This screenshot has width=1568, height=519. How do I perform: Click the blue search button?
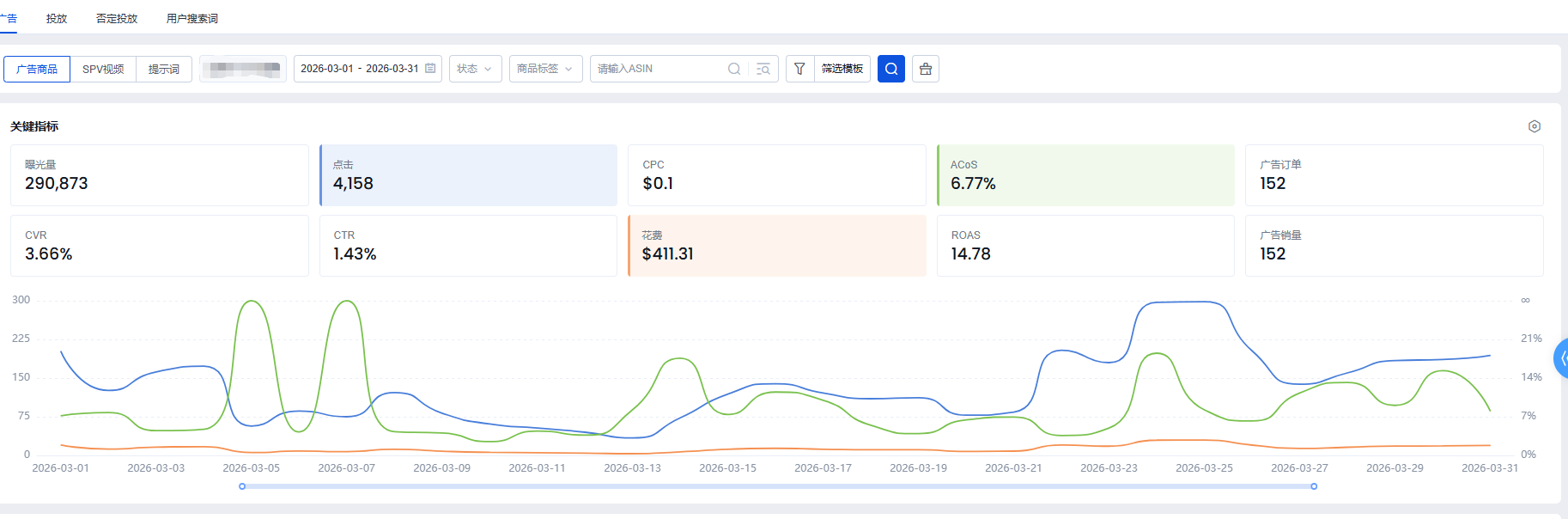point(891,69)
